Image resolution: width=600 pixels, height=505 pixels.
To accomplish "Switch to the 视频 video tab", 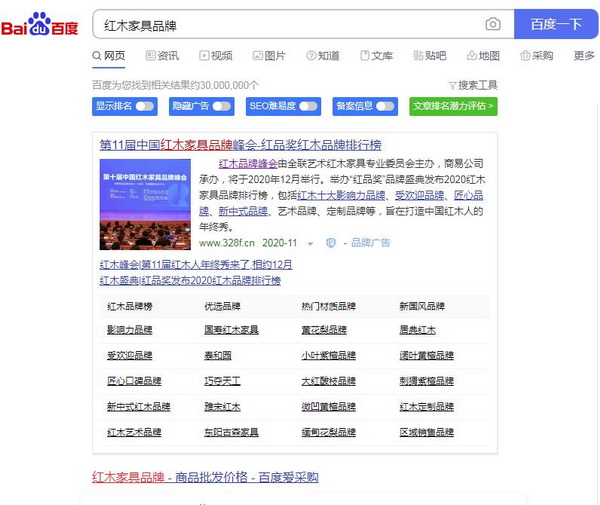I will 215,56.
